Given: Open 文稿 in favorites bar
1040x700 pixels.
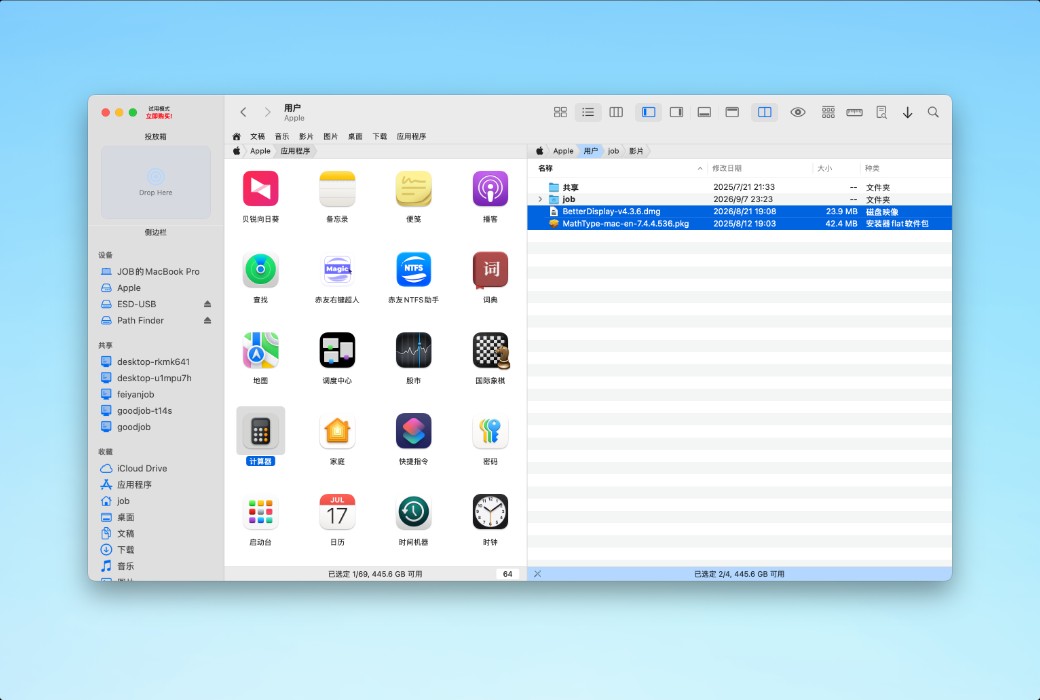Looking at the screenshot, I should 257,136.
